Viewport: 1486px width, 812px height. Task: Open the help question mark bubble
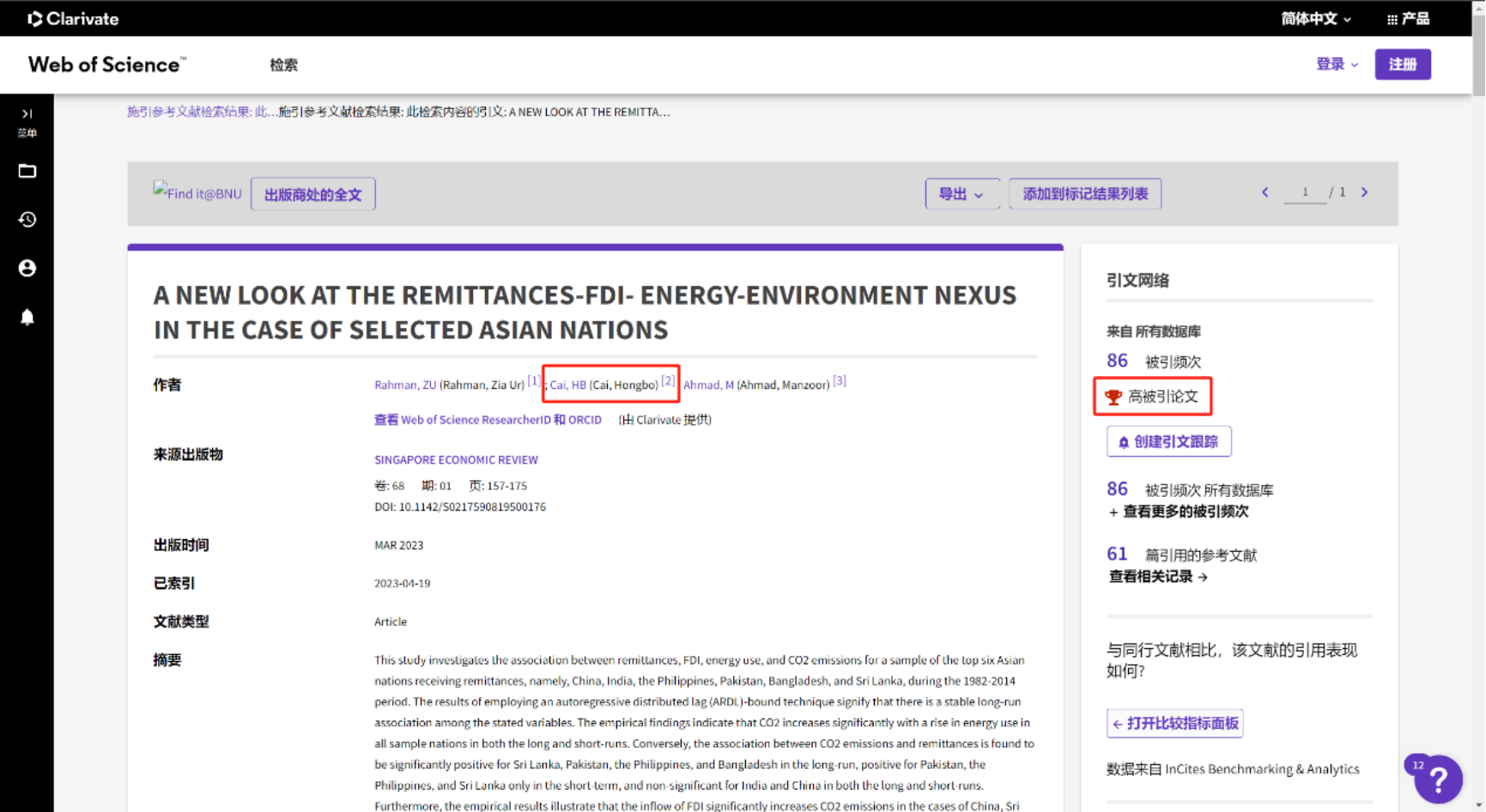(1437, 779)
